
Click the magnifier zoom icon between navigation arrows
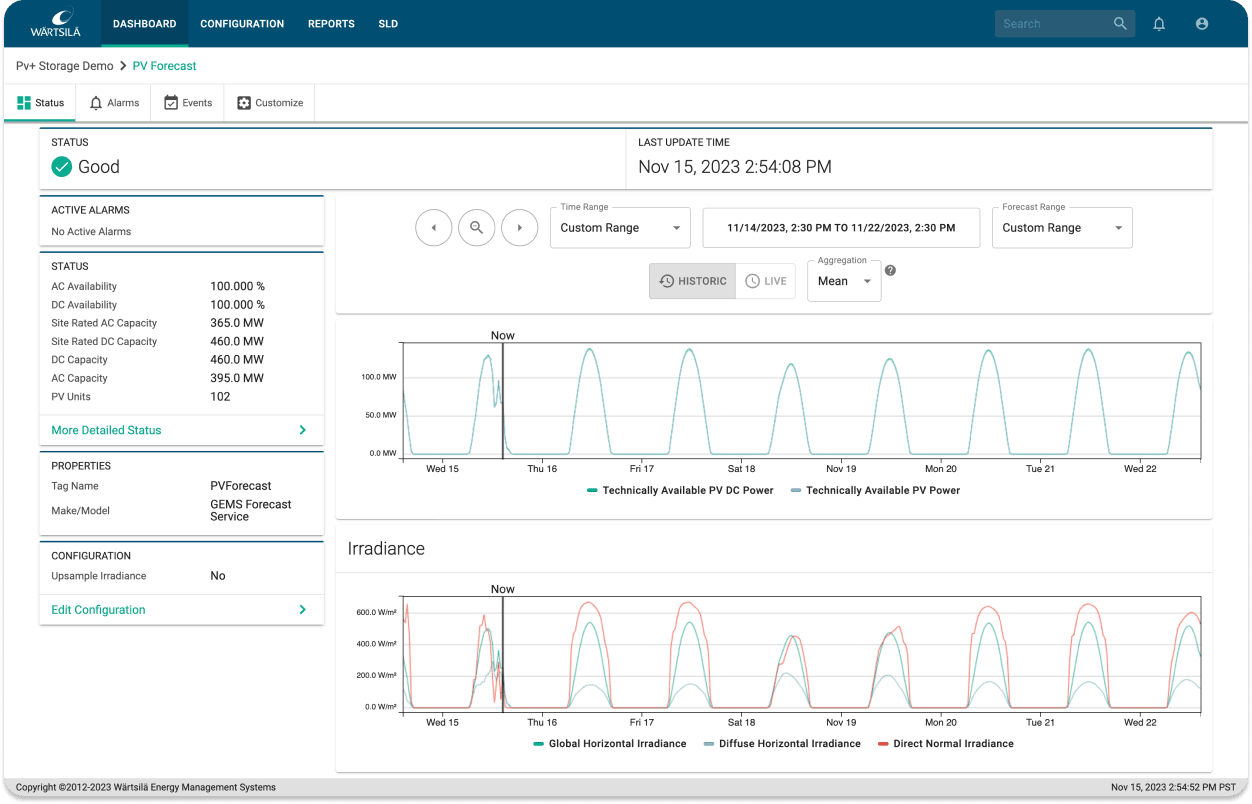pos(476,227)
